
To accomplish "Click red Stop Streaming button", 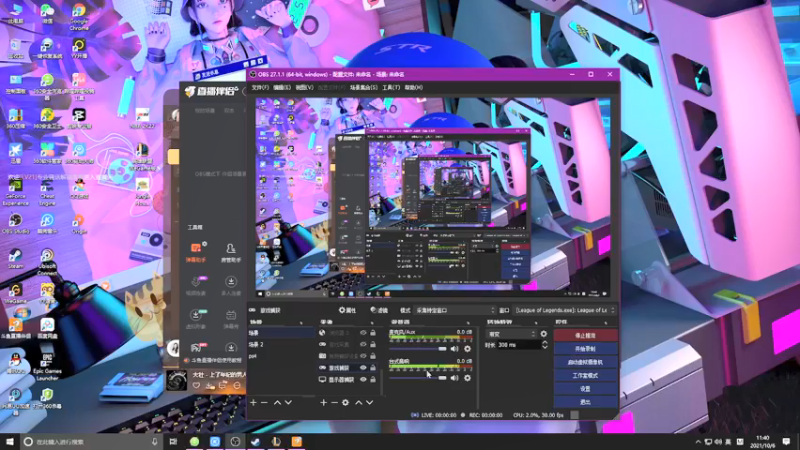I will click(x=585, y=336).
